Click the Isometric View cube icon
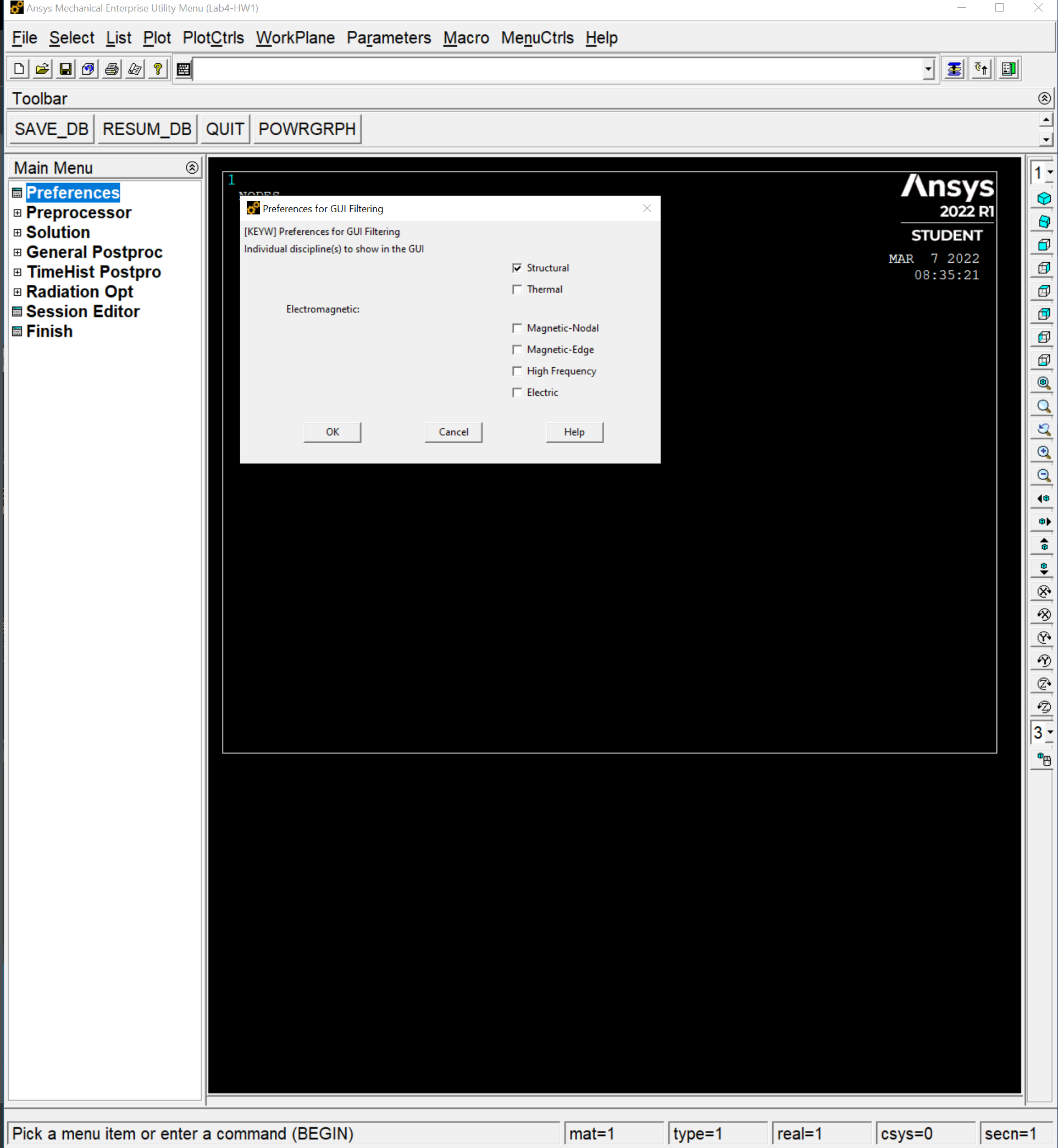The width and height of the screenshot is (1058, 1148). [x=1044, y=198]
